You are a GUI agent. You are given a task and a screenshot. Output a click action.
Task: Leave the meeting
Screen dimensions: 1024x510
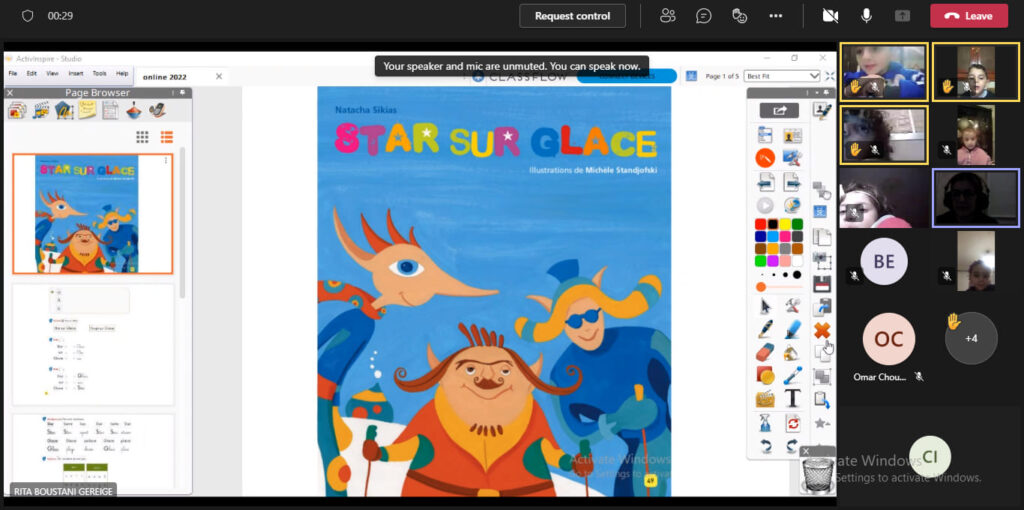click(968, 16)
